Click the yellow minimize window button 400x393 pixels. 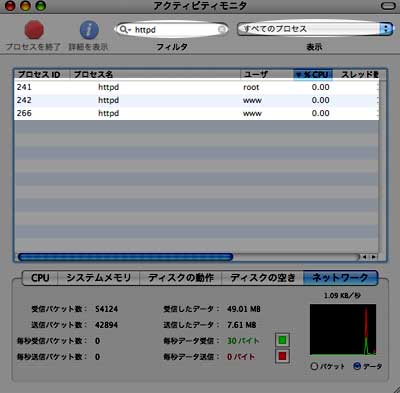tap(25, 6)
